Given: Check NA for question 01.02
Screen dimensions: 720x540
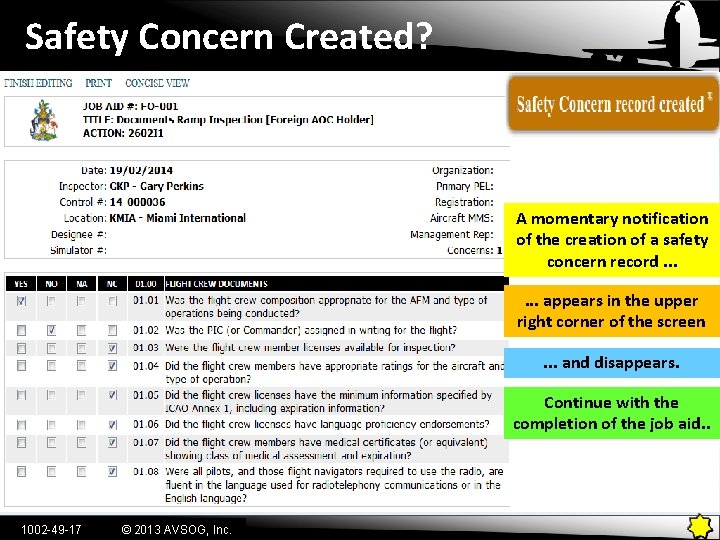Looking at the screenshot, I should point(81,330).
